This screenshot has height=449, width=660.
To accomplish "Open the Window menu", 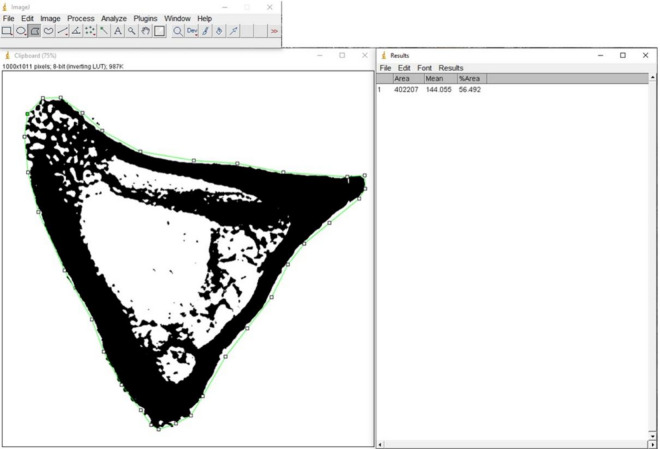I will (x=177, y=19).
